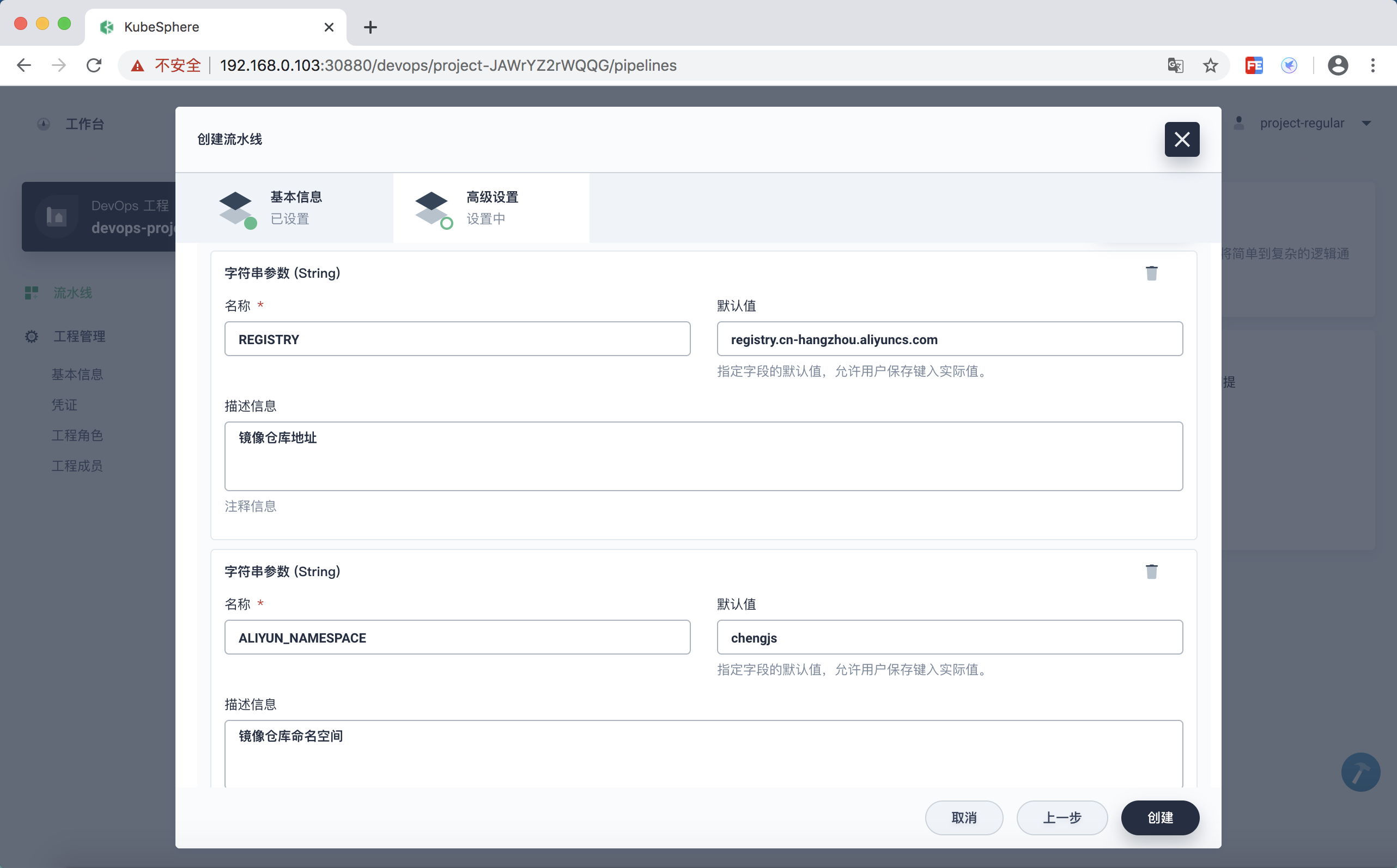Viewport: 1397px width, 868px height.
Task: Open the Chrome profile avatar
Action: point(1337,65)
